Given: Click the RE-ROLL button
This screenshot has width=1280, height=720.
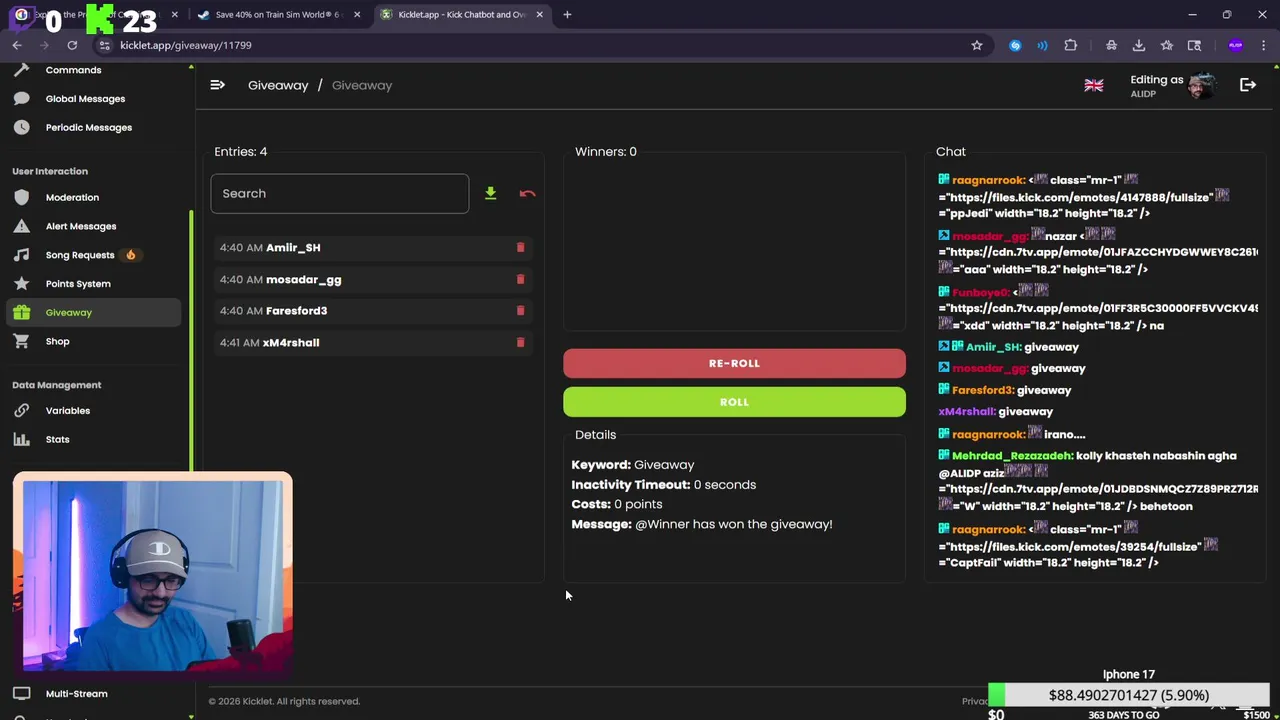Looking at the screenshot, I should pos(734,363).
